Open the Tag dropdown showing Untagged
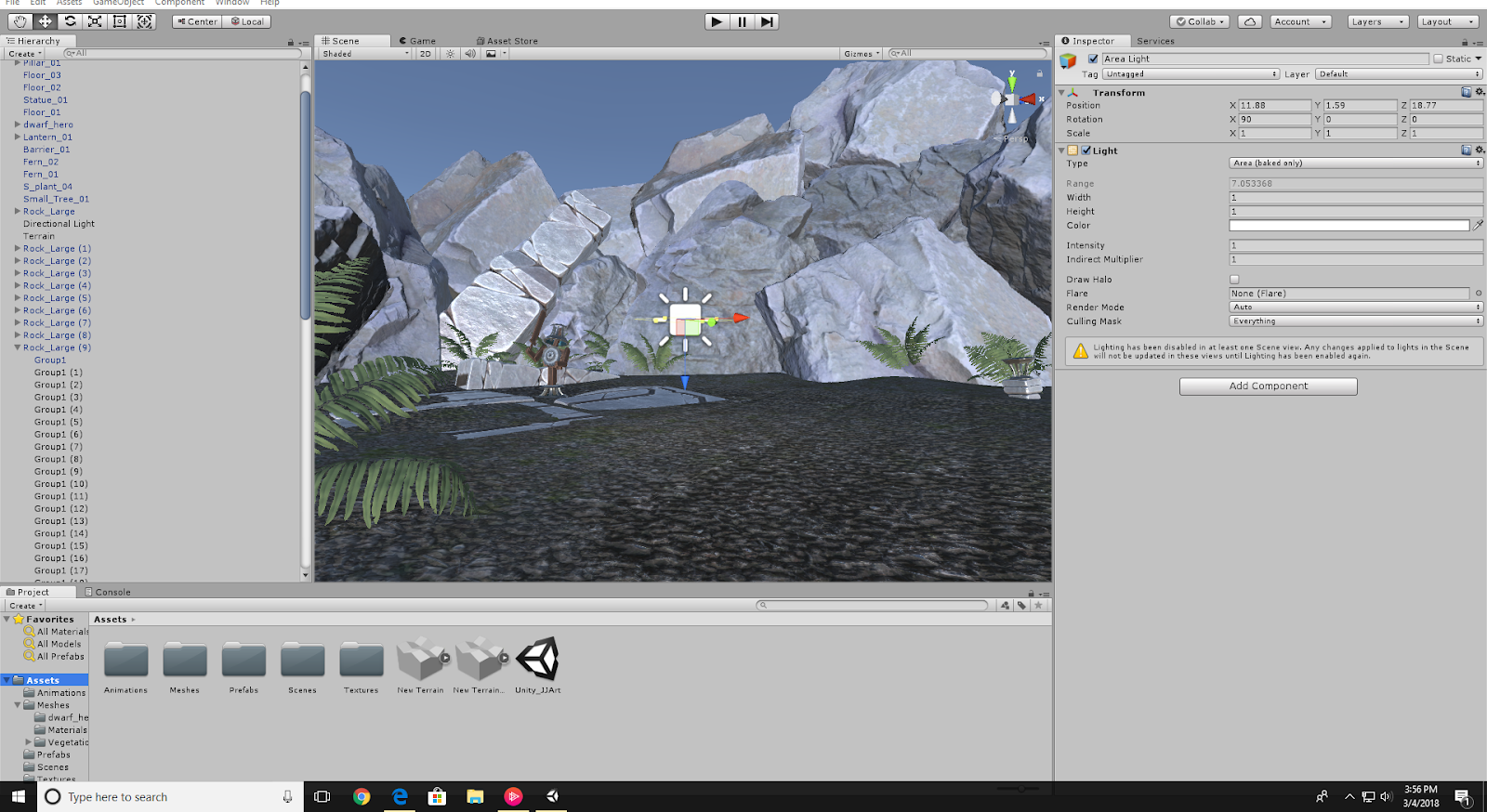 coord(1191,74)
